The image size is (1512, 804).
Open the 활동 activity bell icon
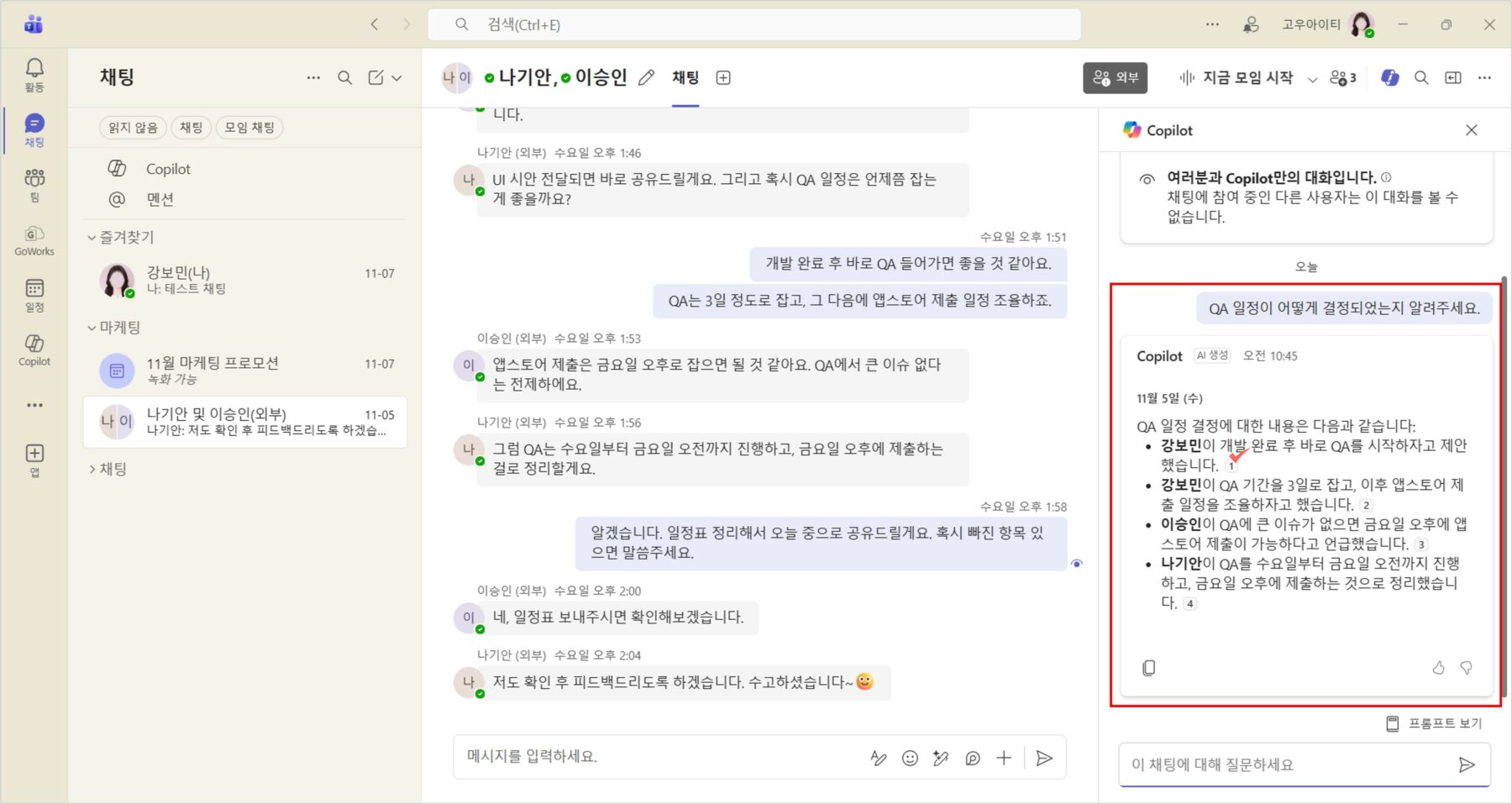click(34, 74)
